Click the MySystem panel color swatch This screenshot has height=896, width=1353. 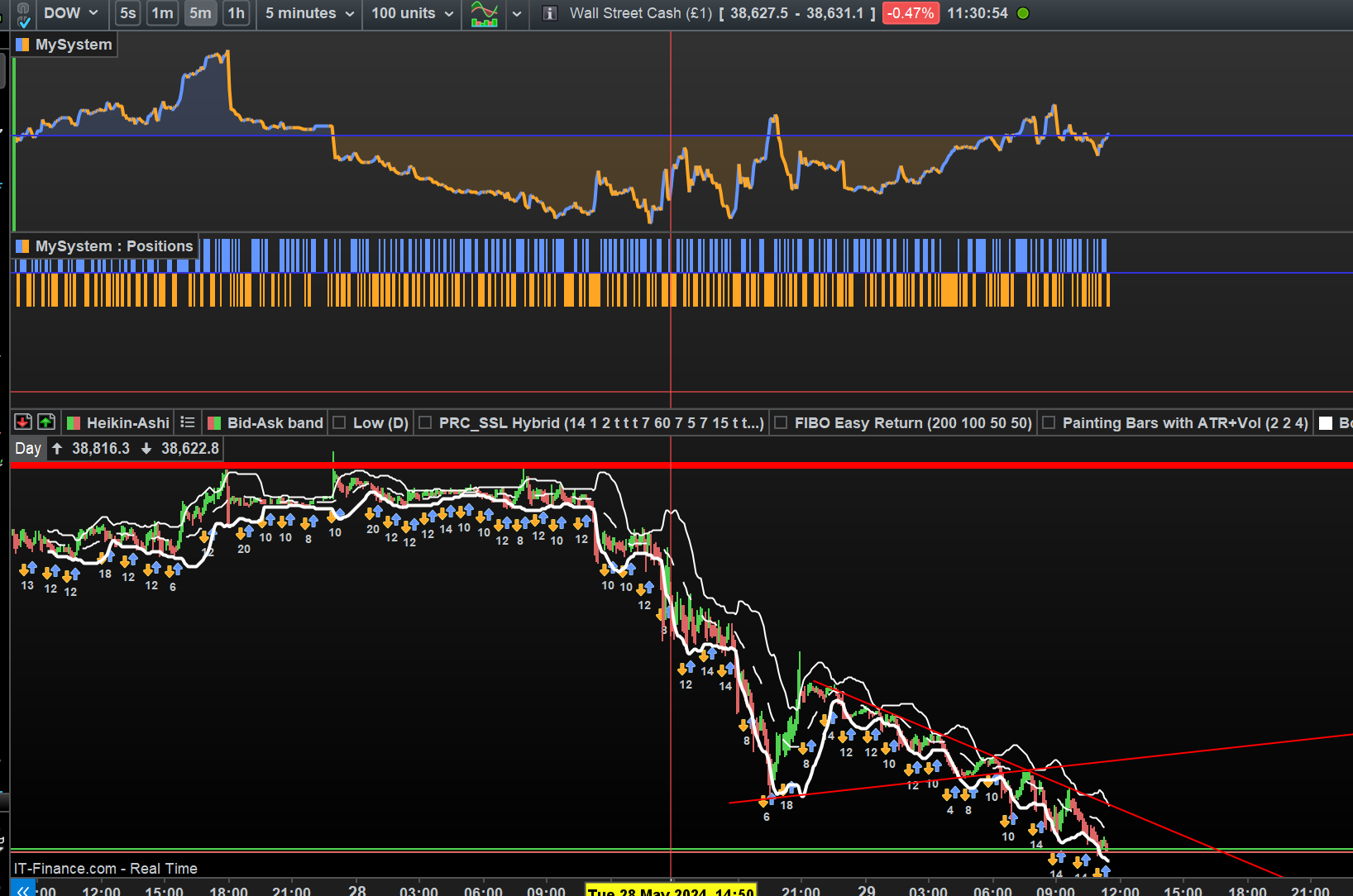[x=22, y=45]
